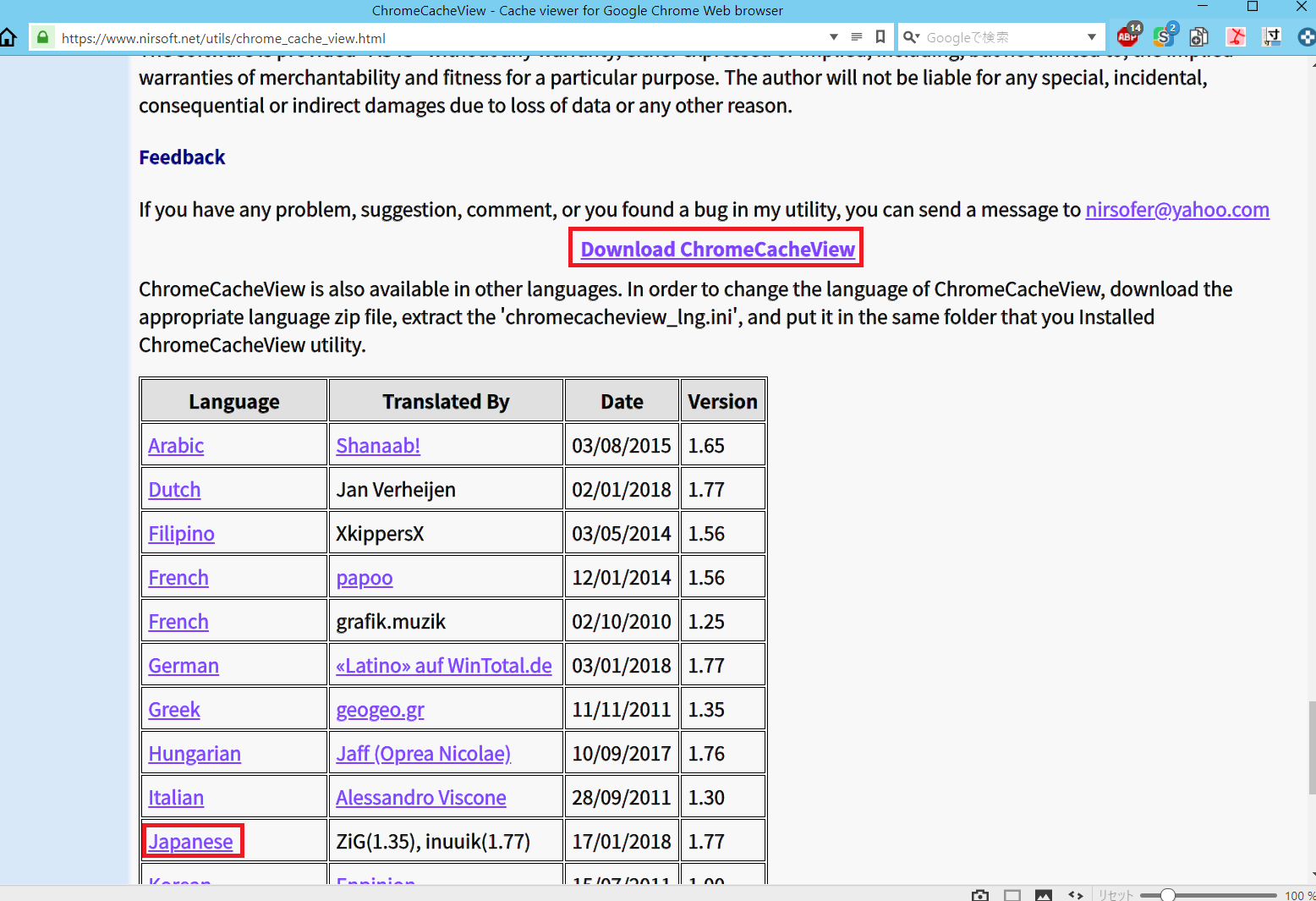
Task: Download the Dutch language file
Action: click(x=174, y=490)
